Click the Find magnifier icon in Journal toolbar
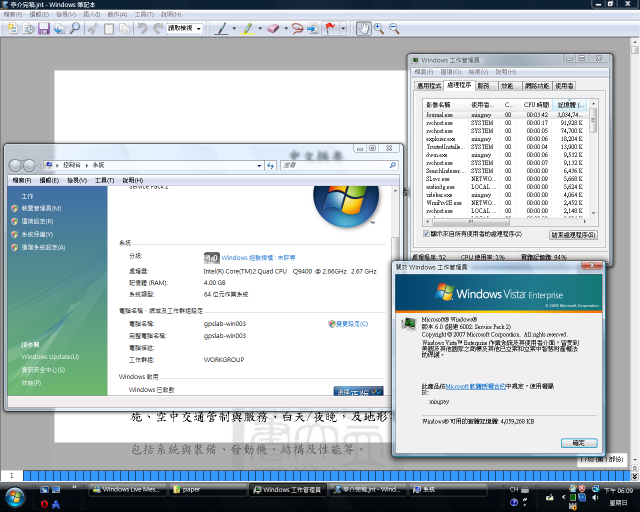The image size is (640, 512). tap(75, 29)
